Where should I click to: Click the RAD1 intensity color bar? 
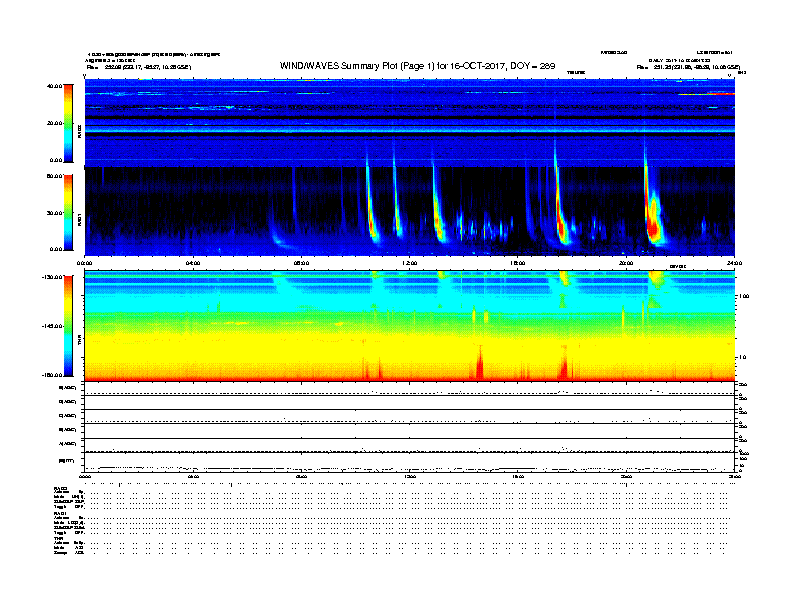[68, 213]
